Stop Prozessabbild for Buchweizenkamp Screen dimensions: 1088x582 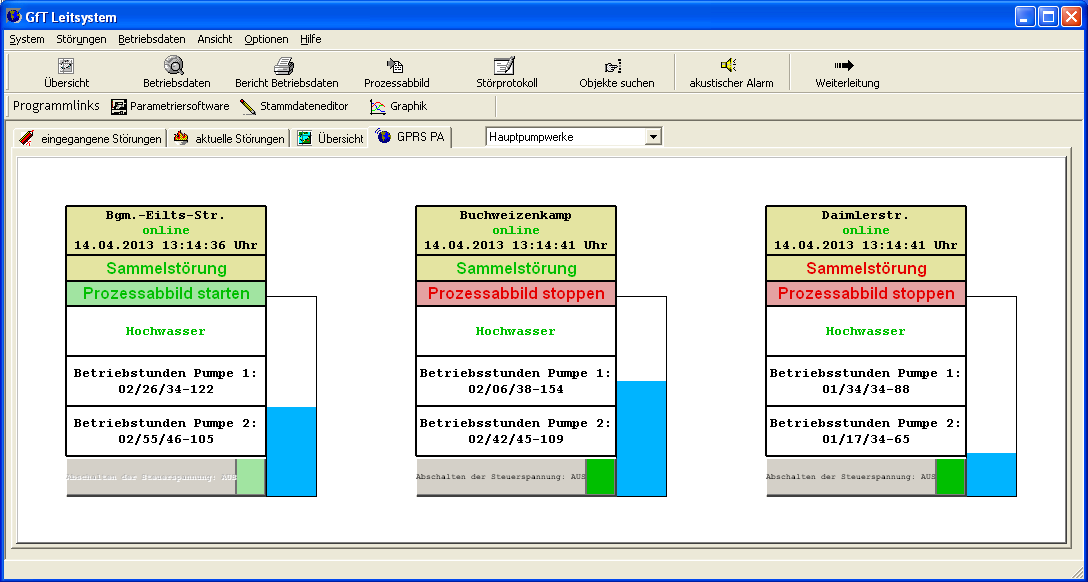click(x=516, y=294)
